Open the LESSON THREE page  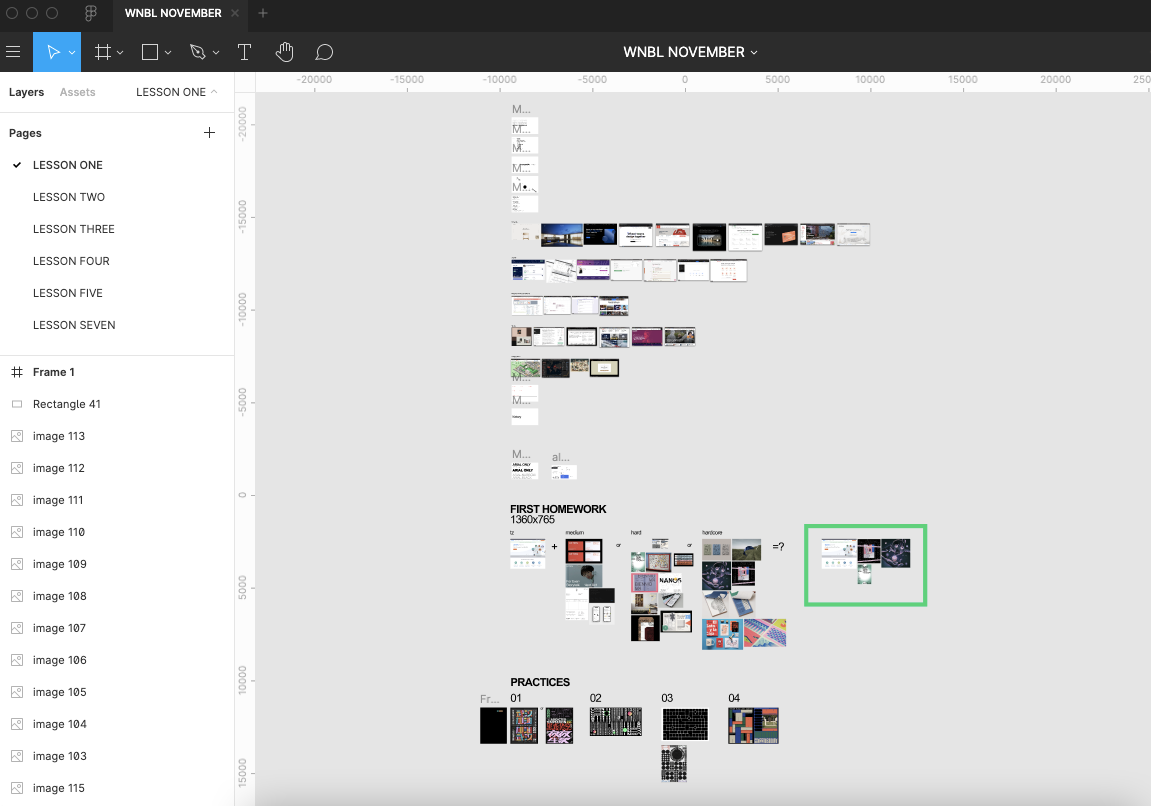click(x=73, y=229)
